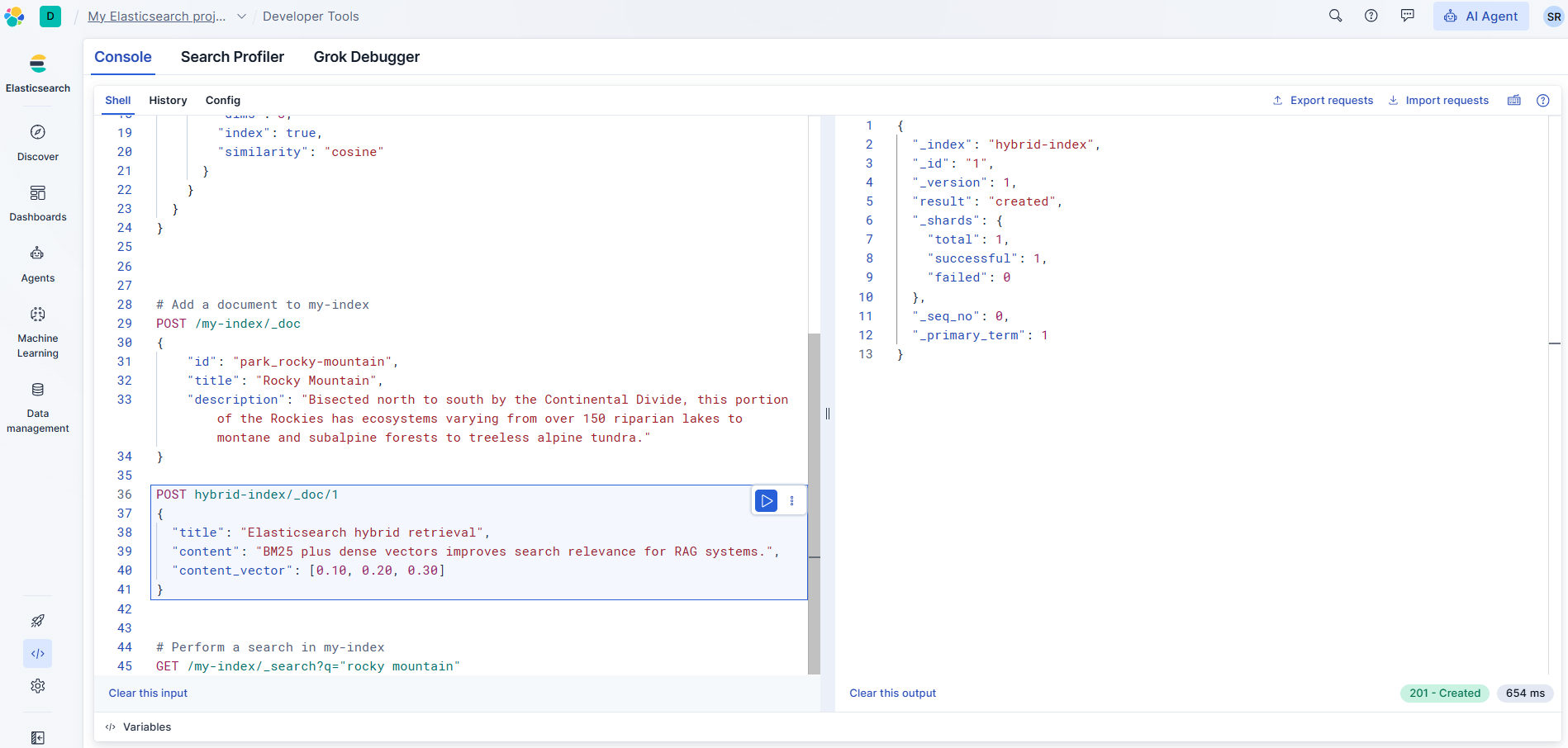Click the Developer Tools breadcrumb
The image size is (1568, 748).
(x=311, y=17)
